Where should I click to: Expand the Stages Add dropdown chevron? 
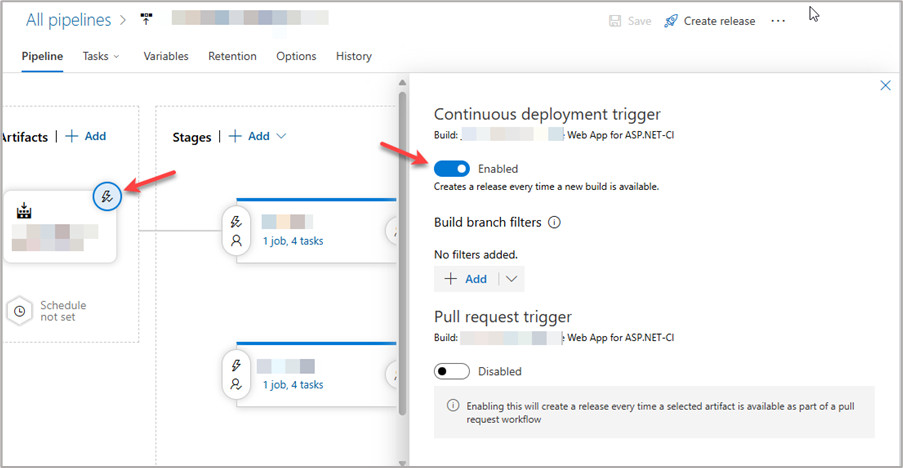(x=281, y=136)
